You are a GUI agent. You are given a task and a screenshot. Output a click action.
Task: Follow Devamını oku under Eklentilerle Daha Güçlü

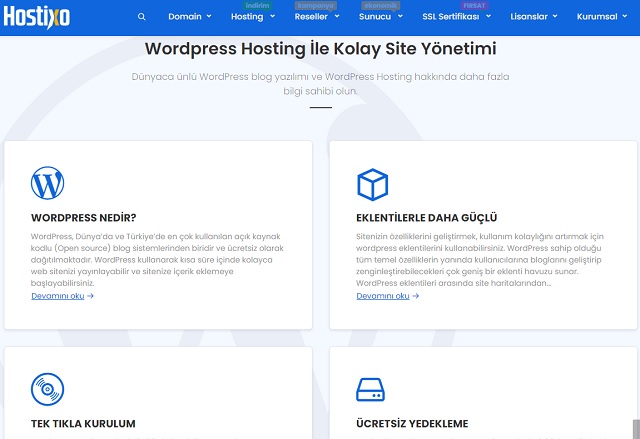[382, 296]
